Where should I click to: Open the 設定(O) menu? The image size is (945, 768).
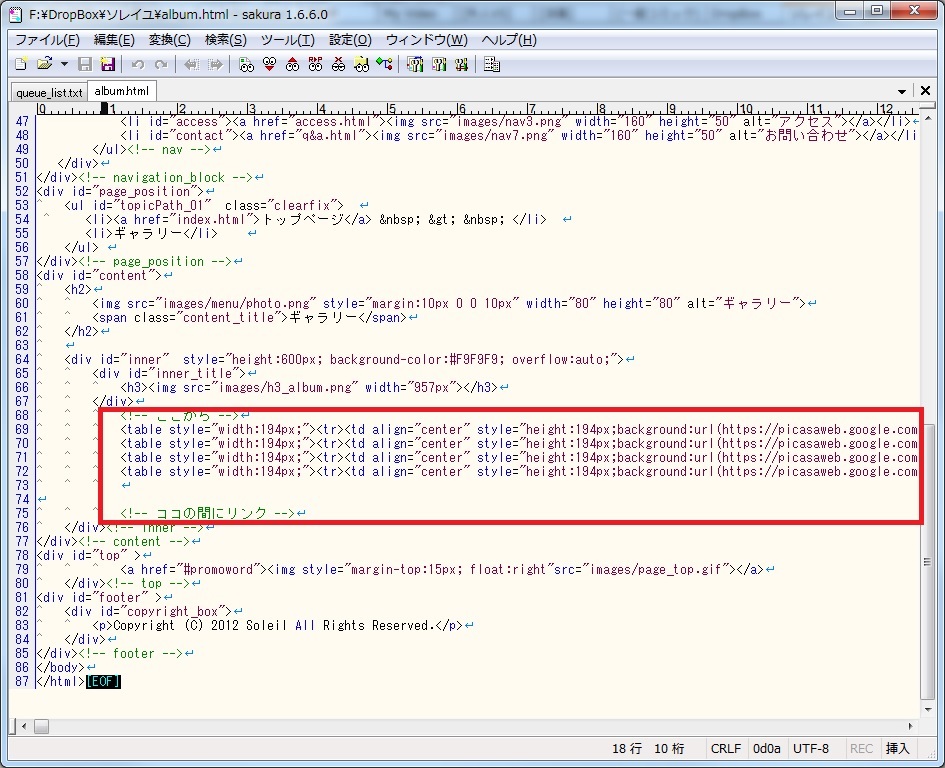pyautogui.click(x=350, y=40)
